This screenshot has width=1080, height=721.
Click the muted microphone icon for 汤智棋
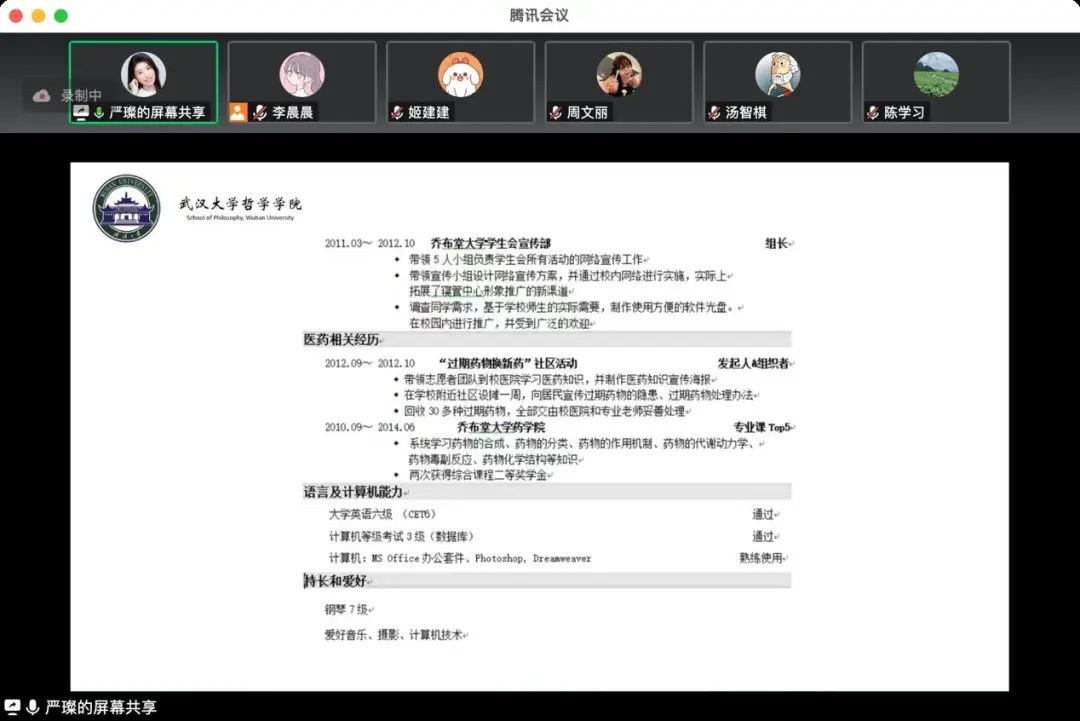pos(714,113)
